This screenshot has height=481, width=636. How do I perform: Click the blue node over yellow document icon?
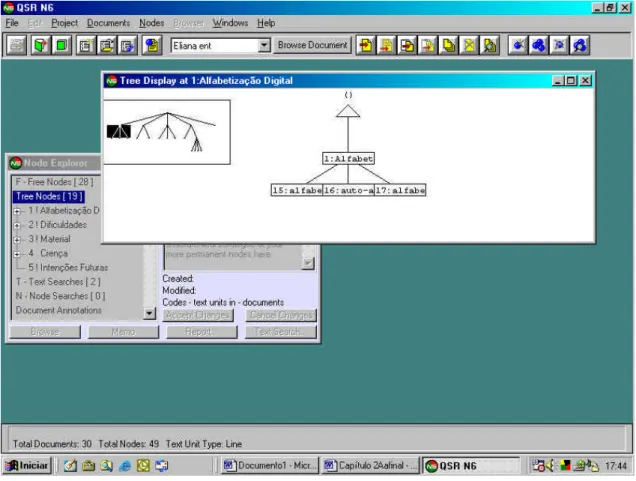point(152,45)
